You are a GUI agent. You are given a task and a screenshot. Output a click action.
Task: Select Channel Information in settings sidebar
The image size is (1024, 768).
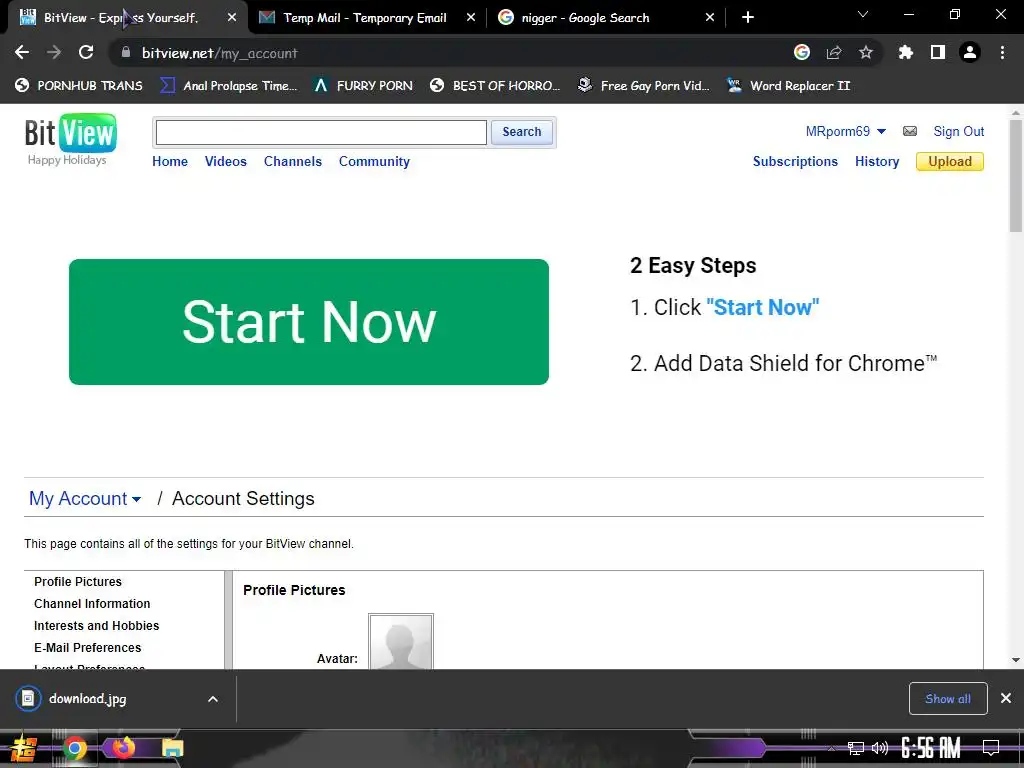(x=92, y=603)
